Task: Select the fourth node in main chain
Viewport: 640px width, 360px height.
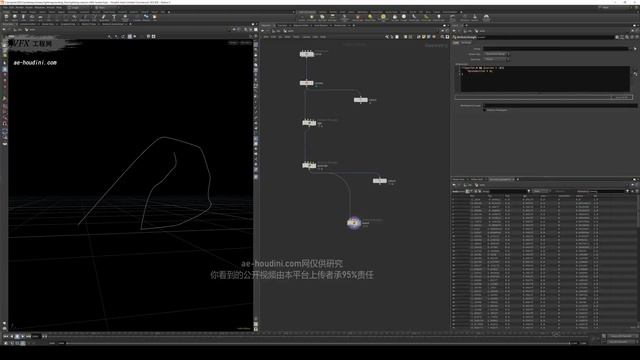Action: (309, 165)
